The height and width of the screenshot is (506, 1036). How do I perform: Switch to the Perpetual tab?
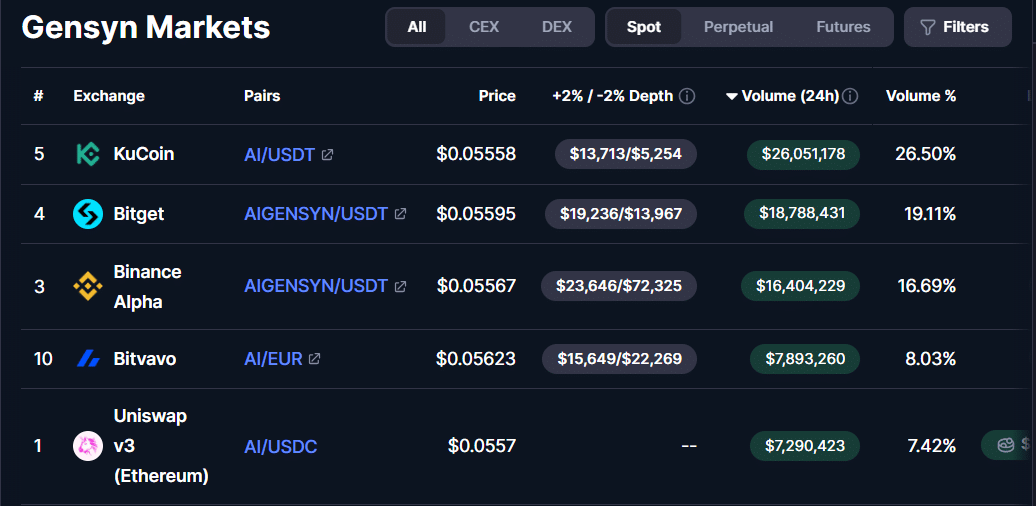coord(739,27)
